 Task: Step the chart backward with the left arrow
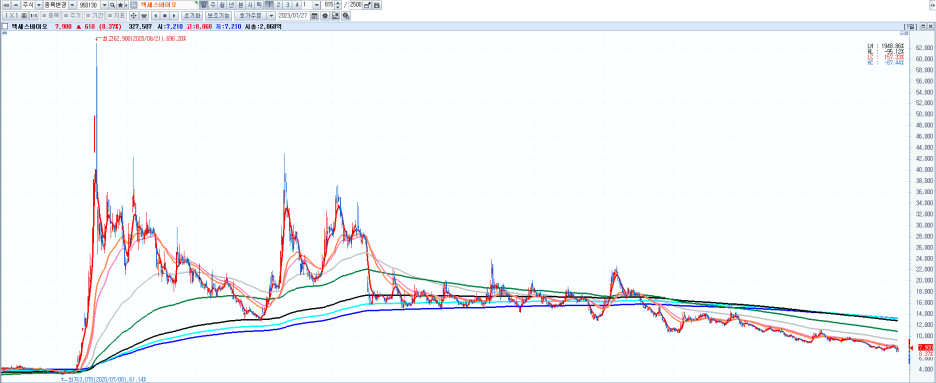click(156, 16)
